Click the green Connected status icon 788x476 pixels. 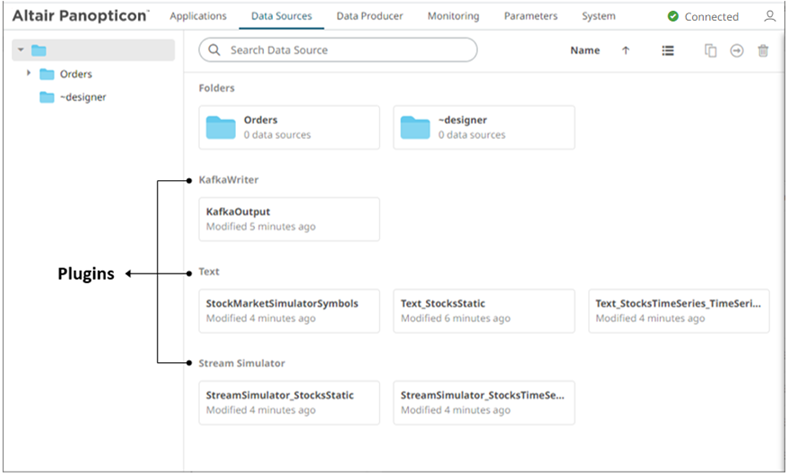[673, 17]
